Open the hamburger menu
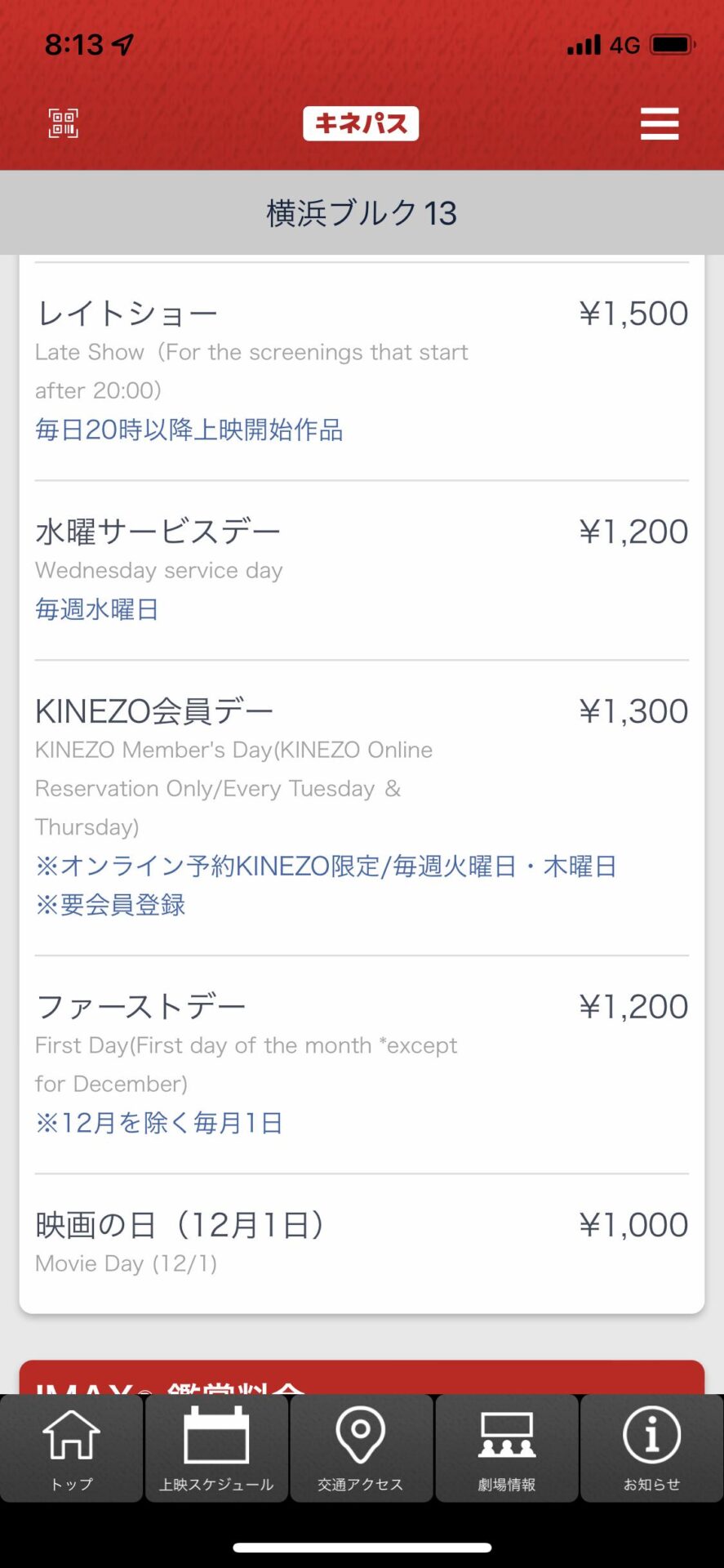 pyautogui.click(x=660, y=124)
